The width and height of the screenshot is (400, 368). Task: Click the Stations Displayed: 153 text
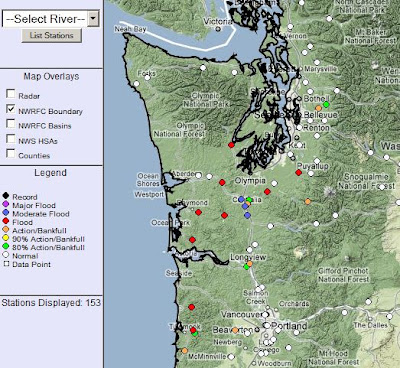[51, 303]
